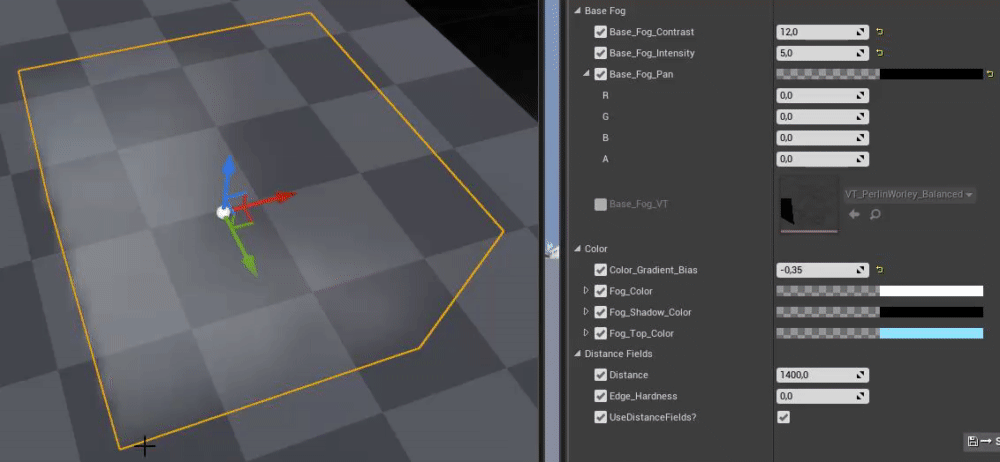Click the Fog_Top_Color label
Screen dimensions: 1000x462
pos(641,333)
